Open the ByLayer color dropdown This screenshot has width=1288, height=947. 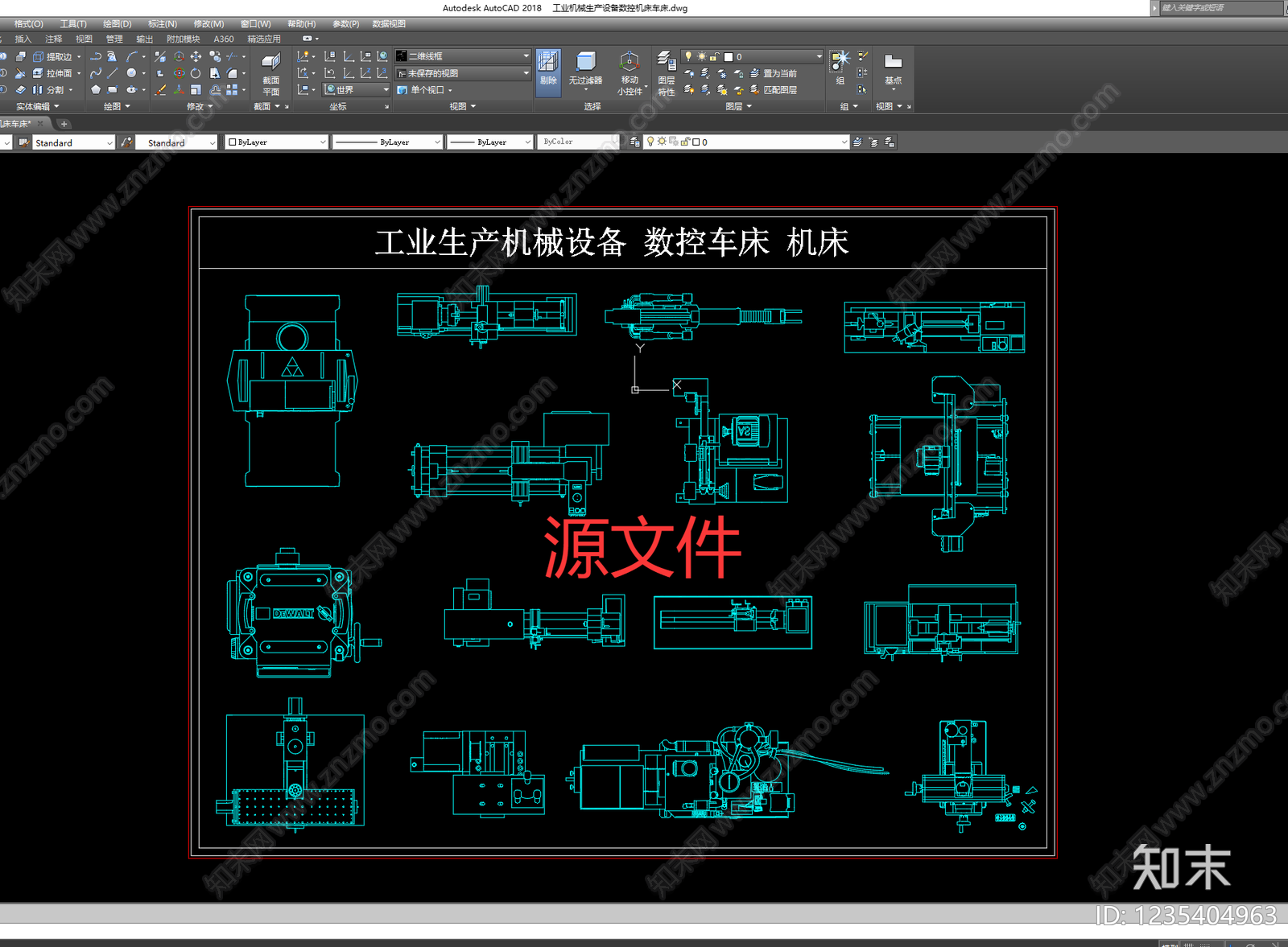tap(276, 142)
